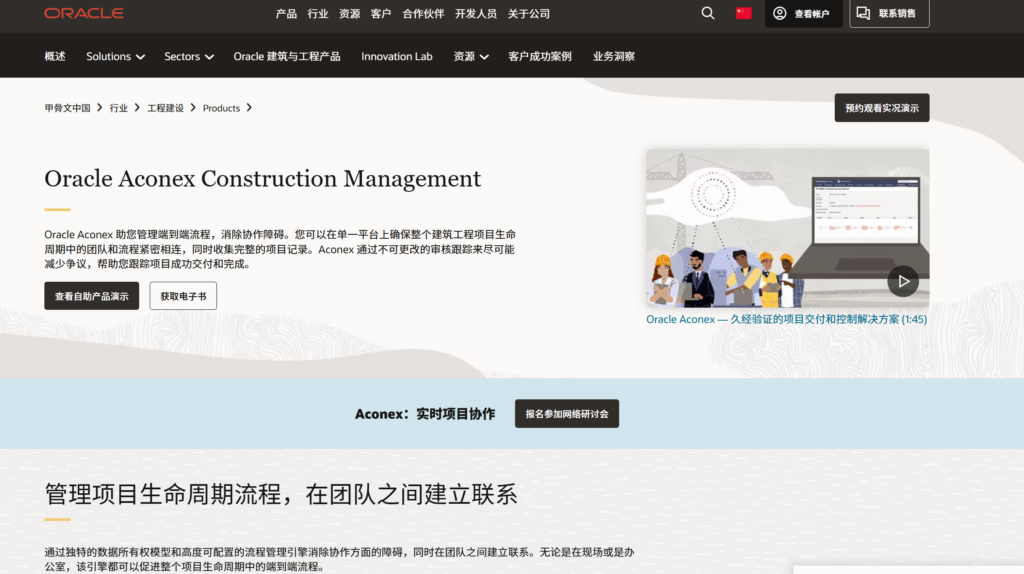
Task: Open the 产品 top menu item
Action: tap(286, 13)
